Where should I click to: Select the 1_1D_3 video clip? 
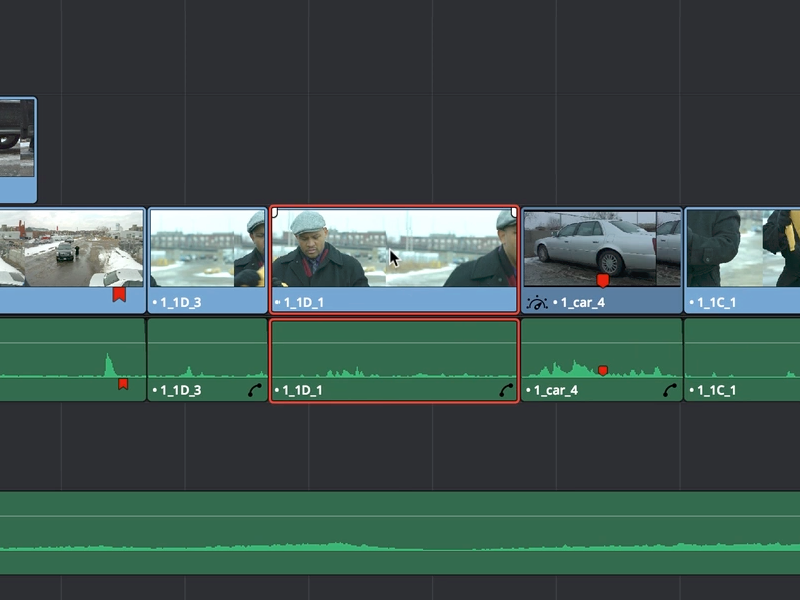208,260
